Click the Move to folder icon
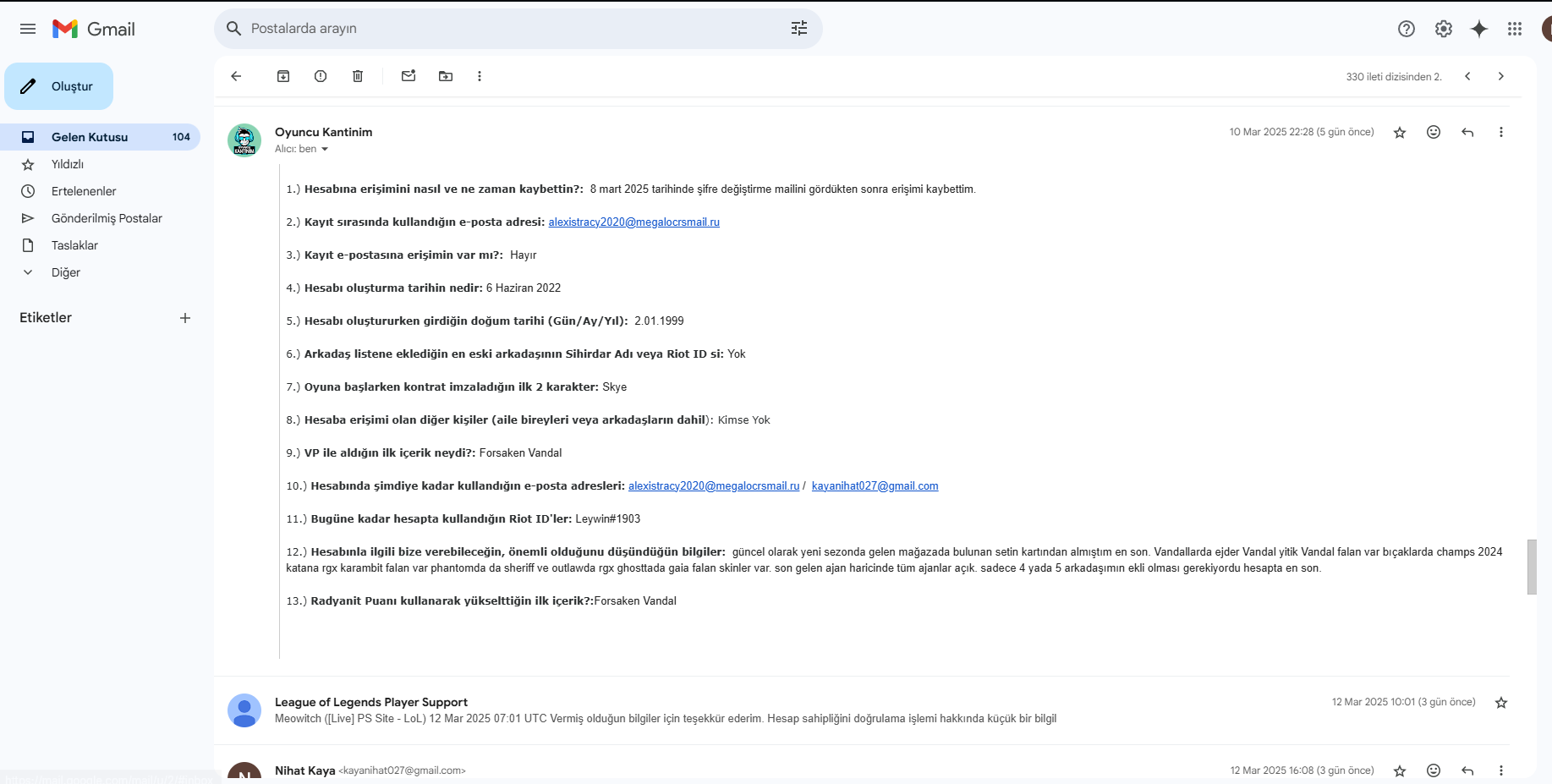The image size is (1552, 784). point(446,76)
